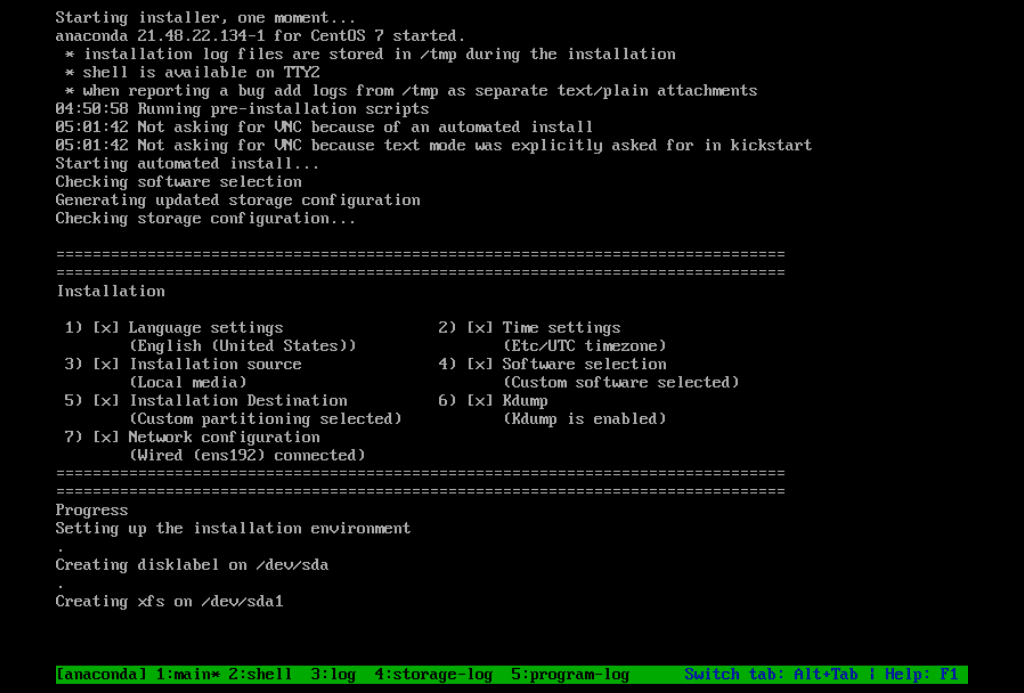1024x693 pixels.
Task: Click '(Local media)' value
Action: click(188, 383)
